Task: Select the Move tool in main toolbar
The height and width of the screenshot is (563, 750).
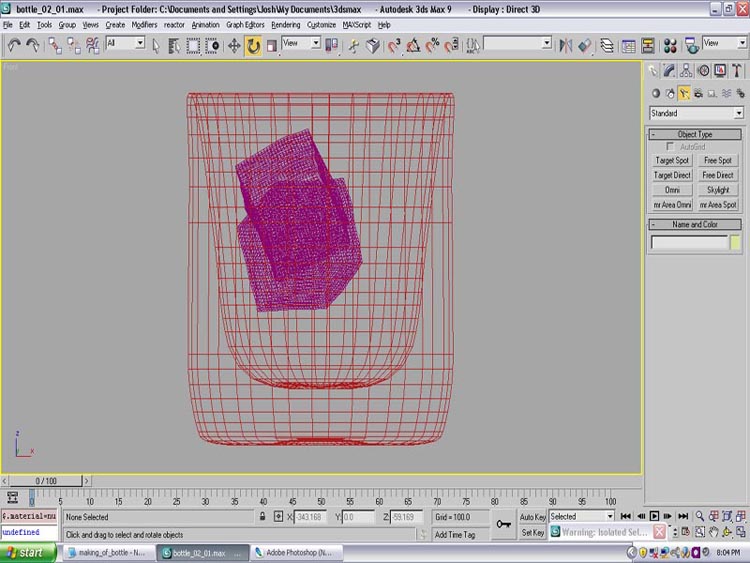Action: pyautogui.click(x=234, y=45)
